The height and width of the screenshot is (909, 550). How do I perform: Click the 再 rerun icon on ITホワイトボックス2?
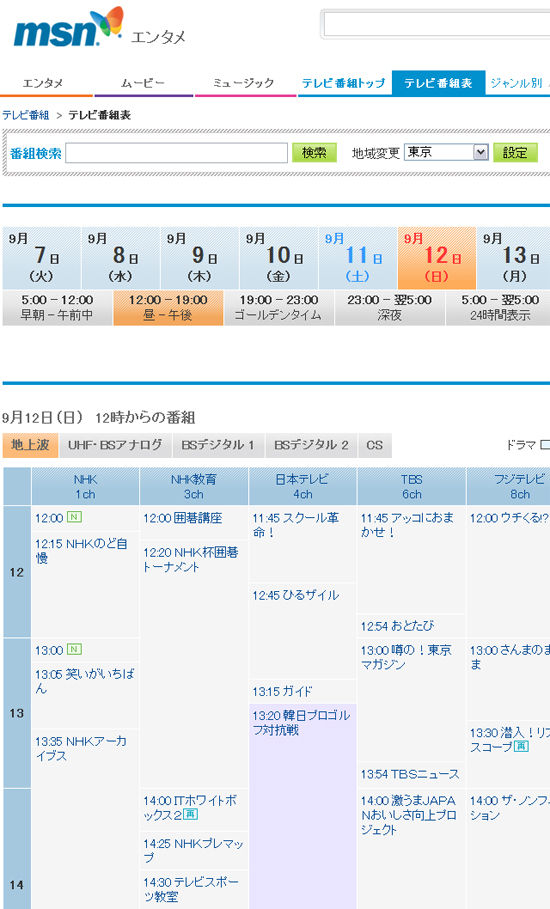tap(191, 815)
